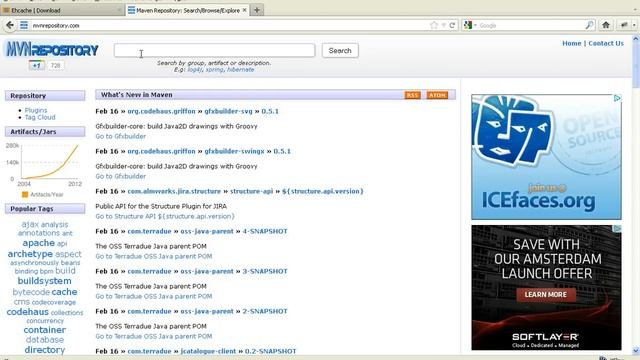Open the com.almworks.jira.structure group link
Image resolution: width=640 pixels, height=360 pixels.
point(174,191)
